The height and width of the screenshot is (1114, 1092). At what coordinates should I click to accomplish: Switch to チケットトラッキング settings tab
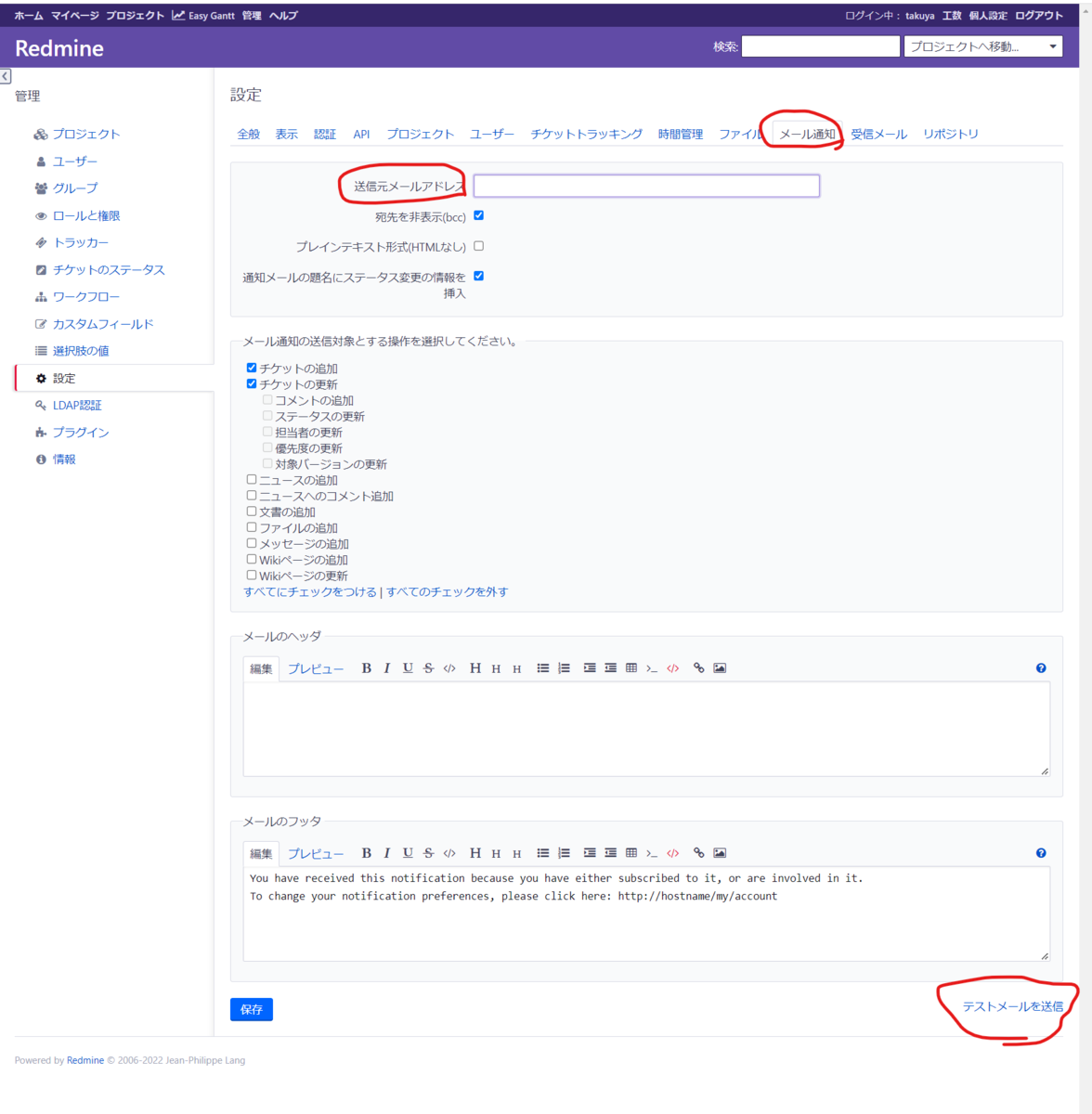[x=587, y=135]
